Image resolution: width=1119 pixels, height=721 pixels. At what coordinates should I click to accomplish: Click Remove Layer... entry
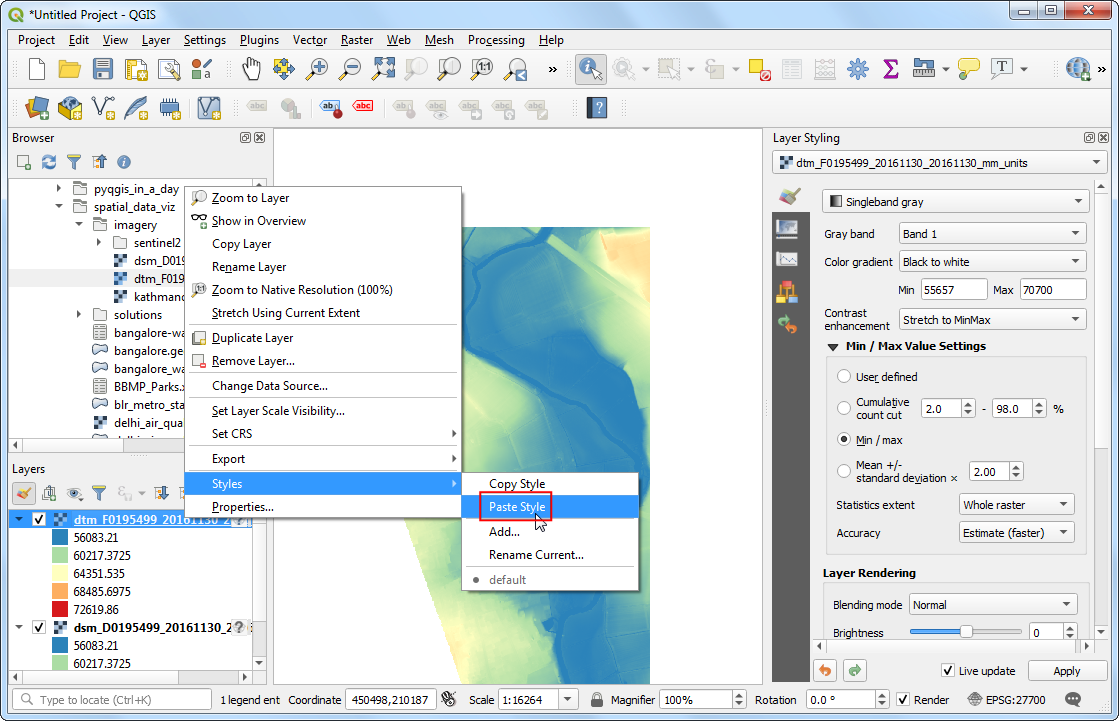click(x=323, y=361)
